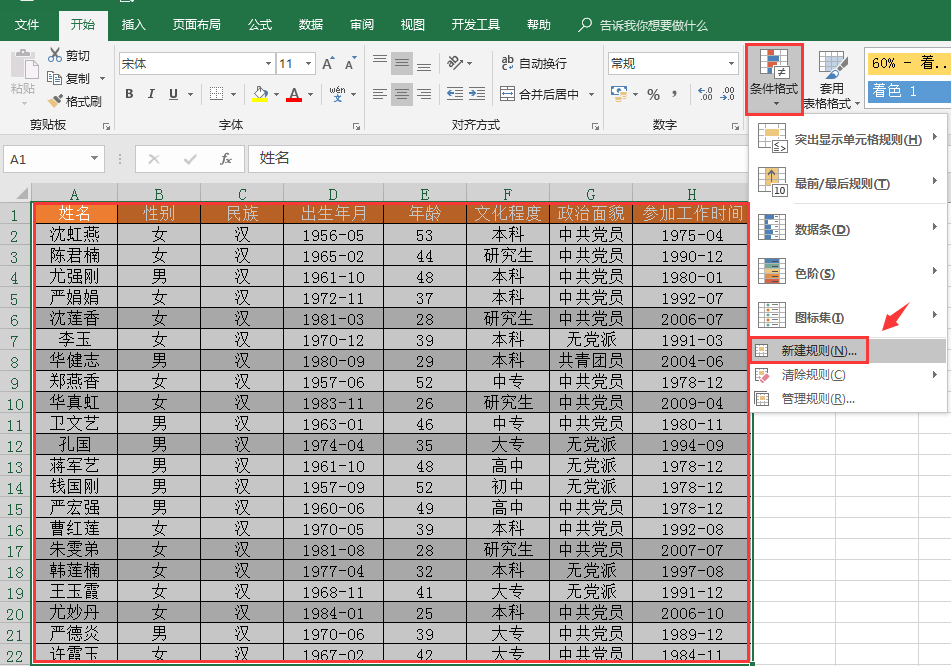Open the clipboard group dialog launcher
Screen dimensions: 951x666
coord(107,126)
